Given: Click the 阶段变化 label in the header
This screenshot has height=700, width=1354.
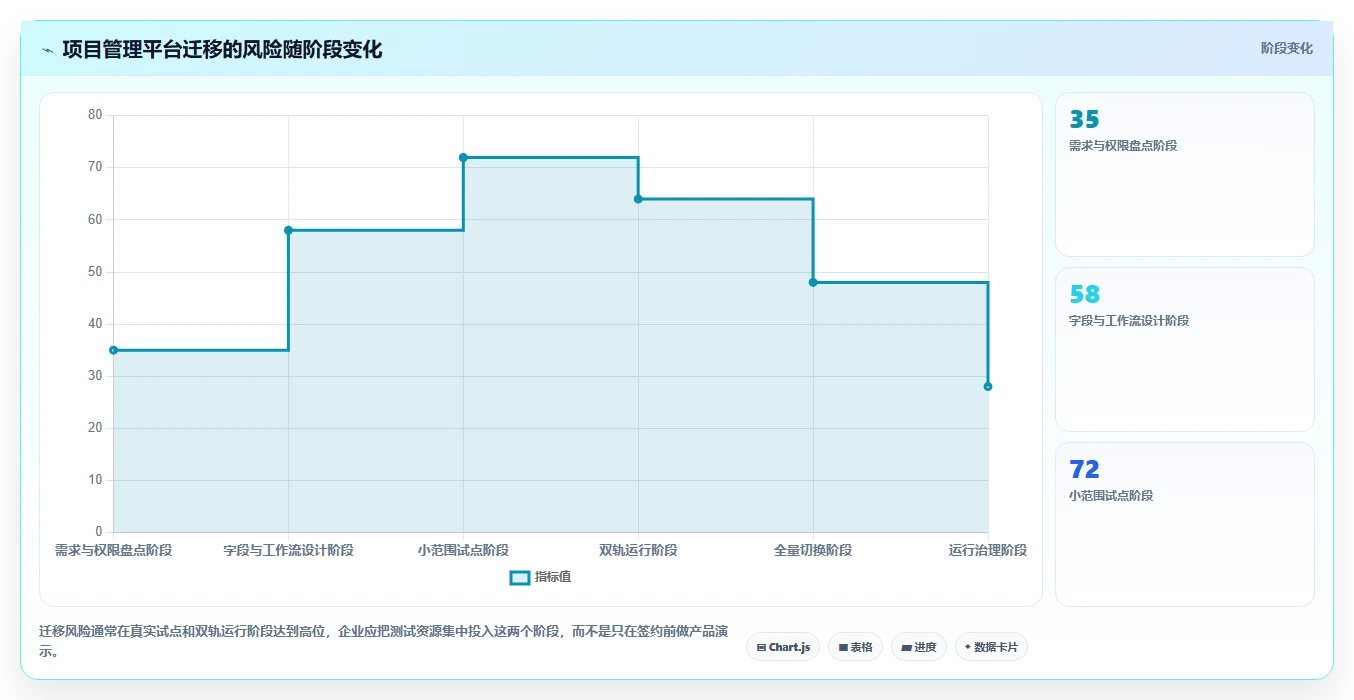Looking at the screenshot, I should tap(1286, 48).
